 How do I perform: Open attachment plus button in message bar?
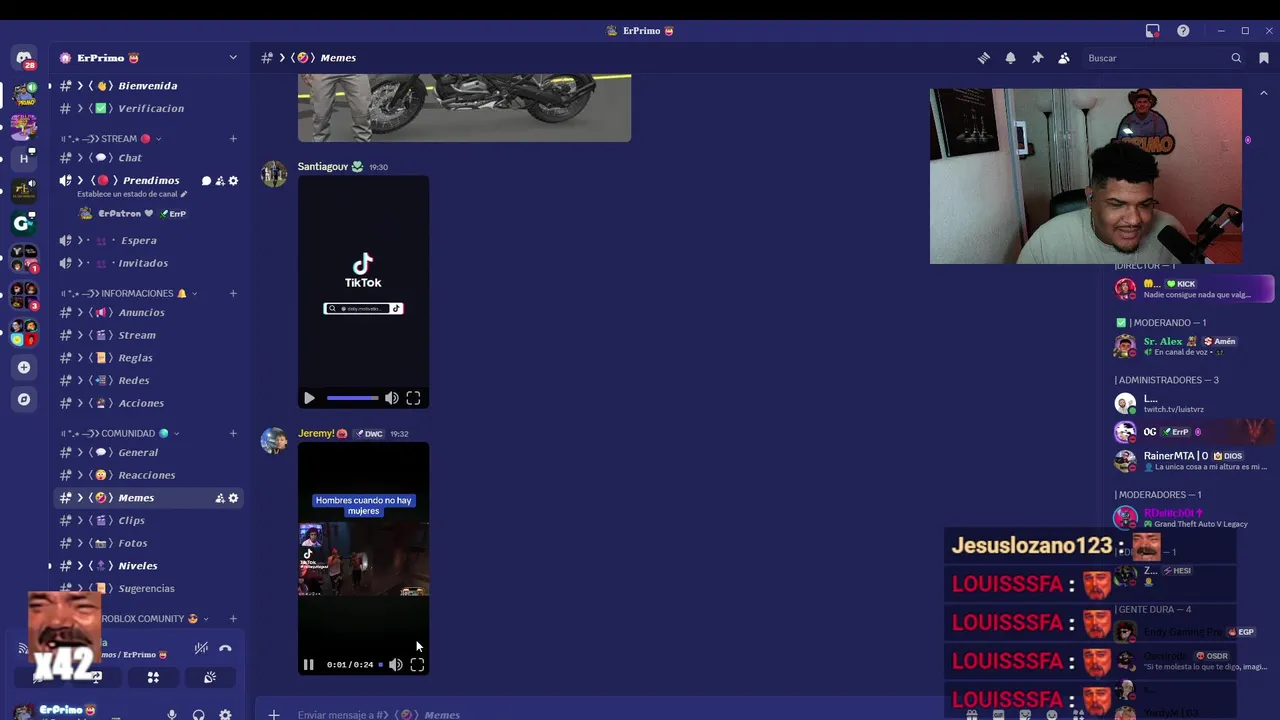(x=273, y=714)
